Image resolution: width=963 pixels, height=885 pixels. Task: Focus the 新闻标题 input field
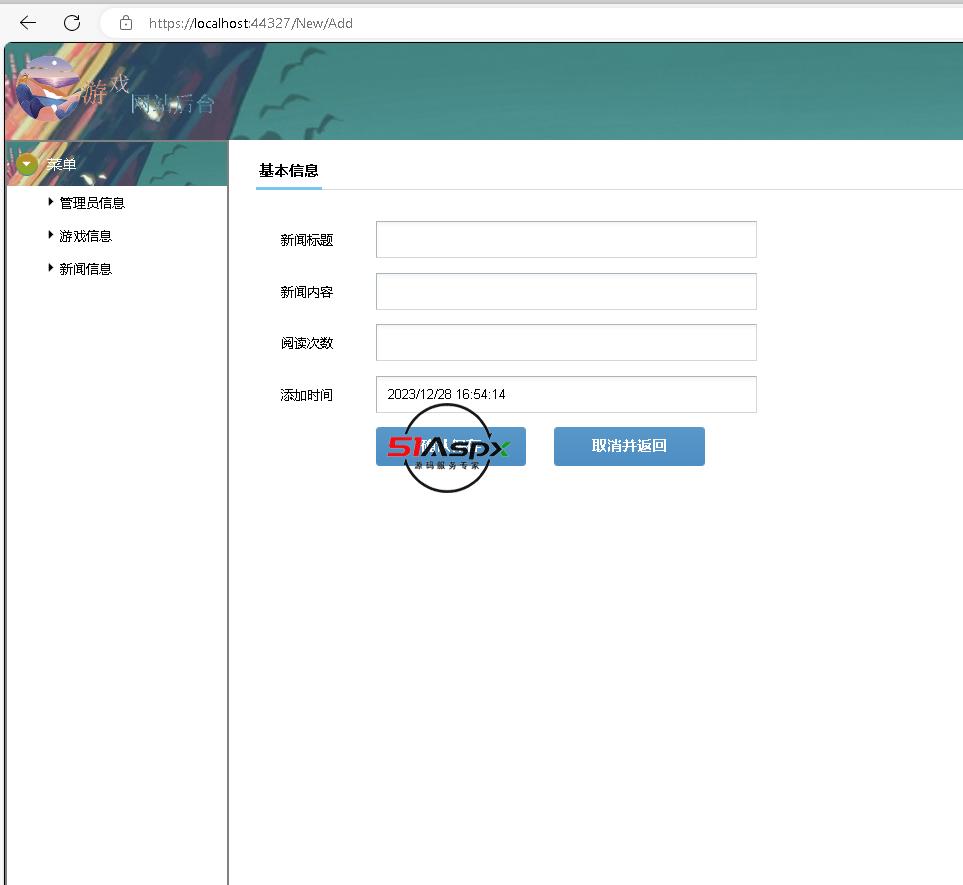click(566, 240)
